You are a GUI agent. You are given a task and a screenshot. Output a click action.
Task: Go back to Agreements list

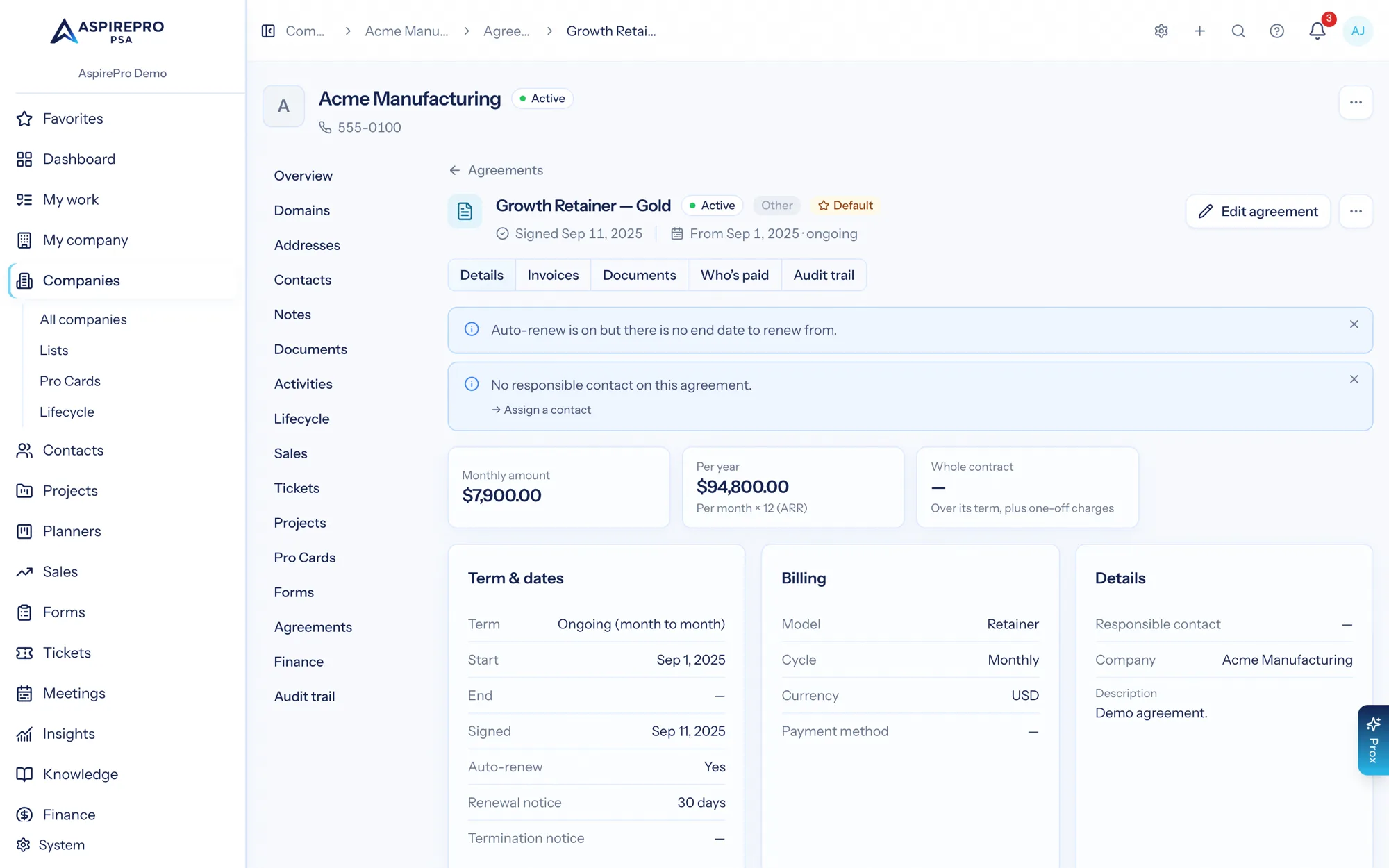(x=496, y=170)
